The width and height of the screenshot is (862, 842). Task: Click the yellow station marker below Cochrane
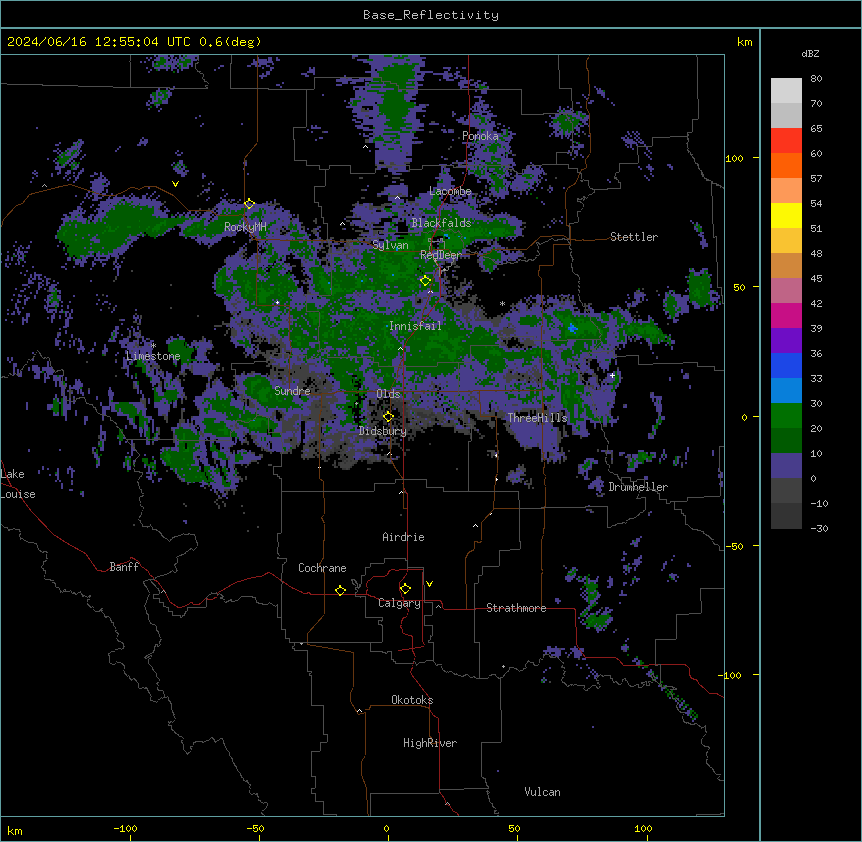pos(340,590)
